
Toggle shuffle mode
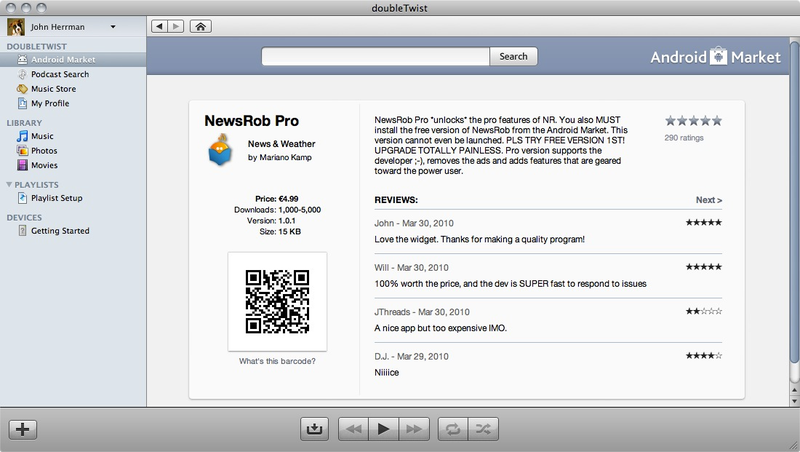(483, 429)
